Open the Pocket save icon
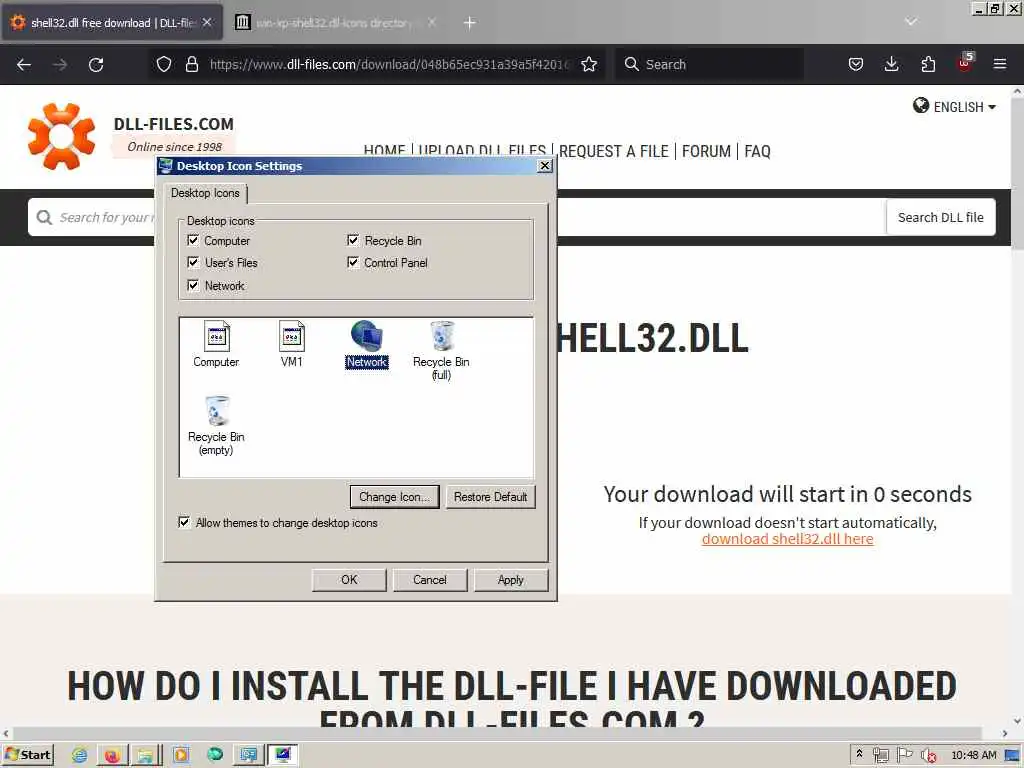The width and height of the screenshot is (1024, 768). point(856,64)
